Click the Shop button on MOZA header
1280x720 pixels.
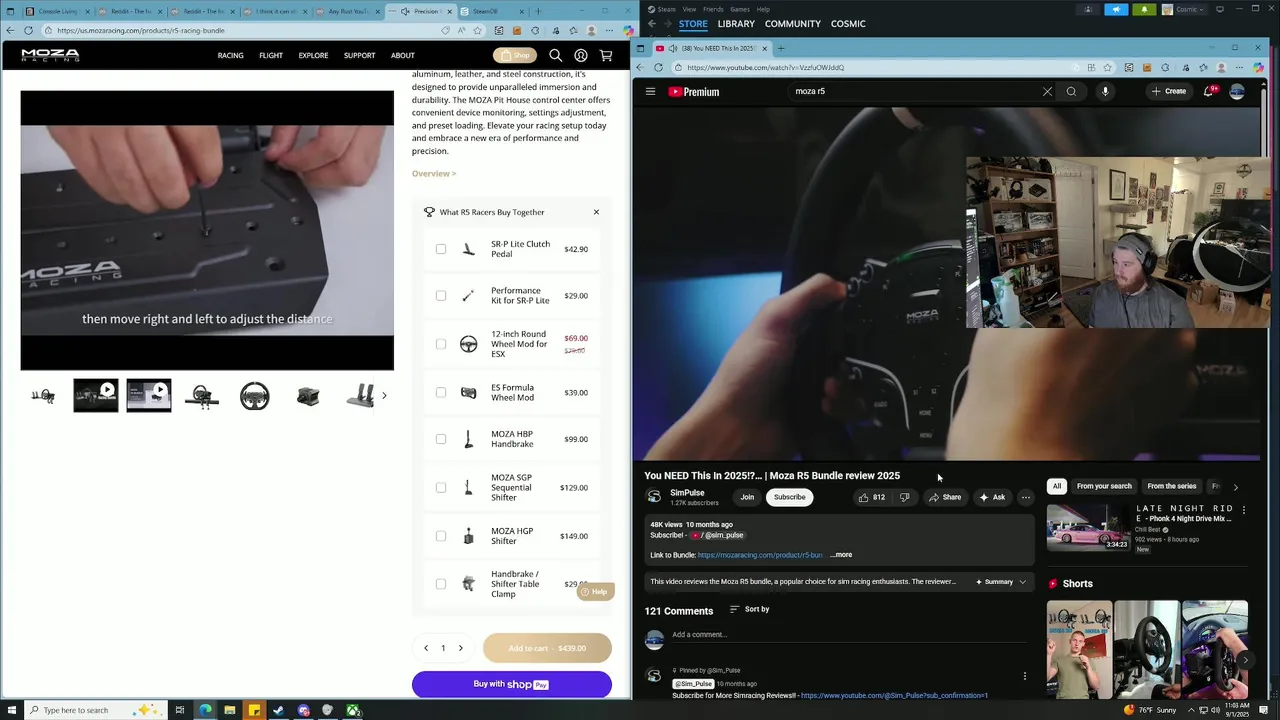tap(514, 56)
